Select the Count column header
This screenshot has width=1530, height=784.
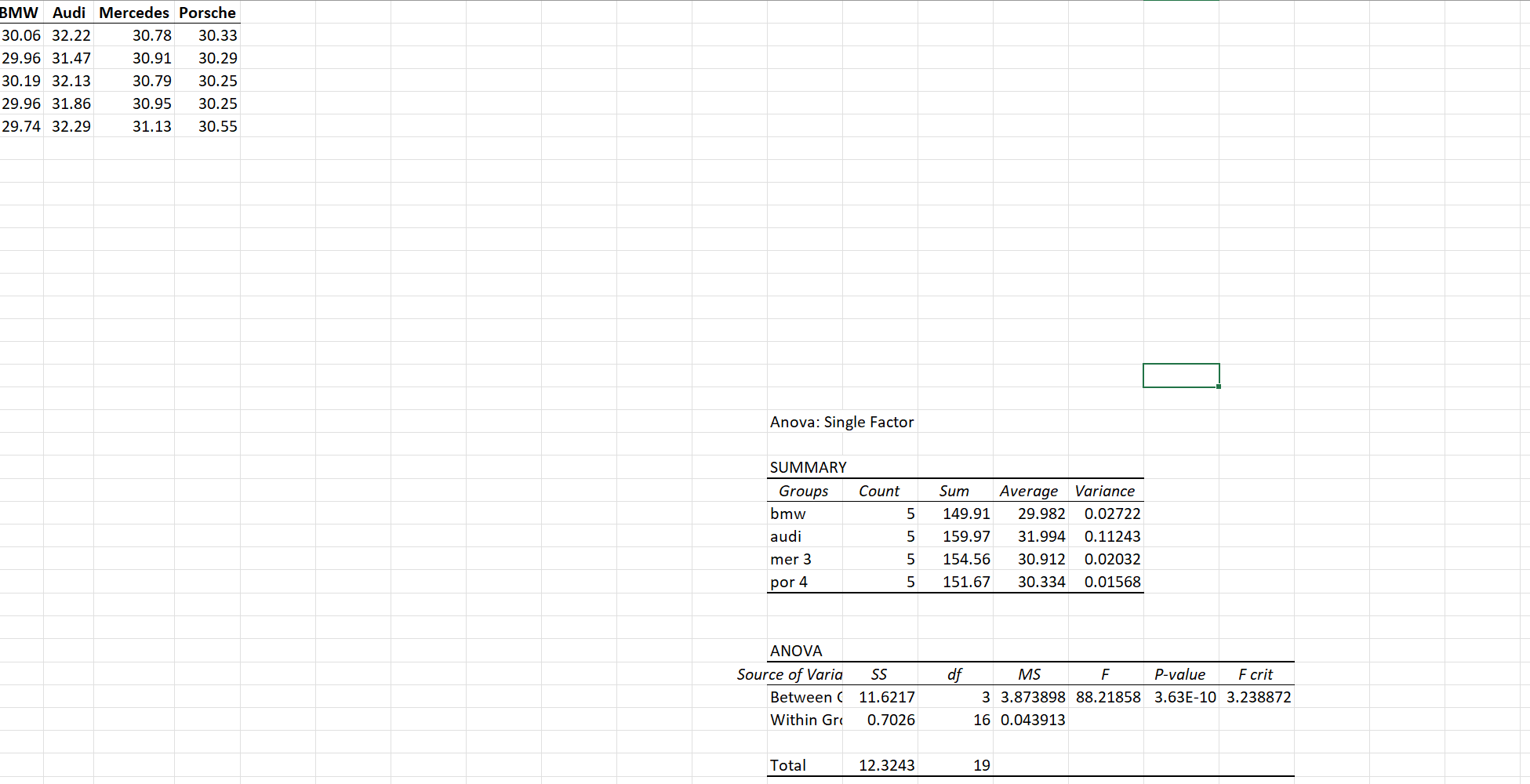tap(880, 491)
